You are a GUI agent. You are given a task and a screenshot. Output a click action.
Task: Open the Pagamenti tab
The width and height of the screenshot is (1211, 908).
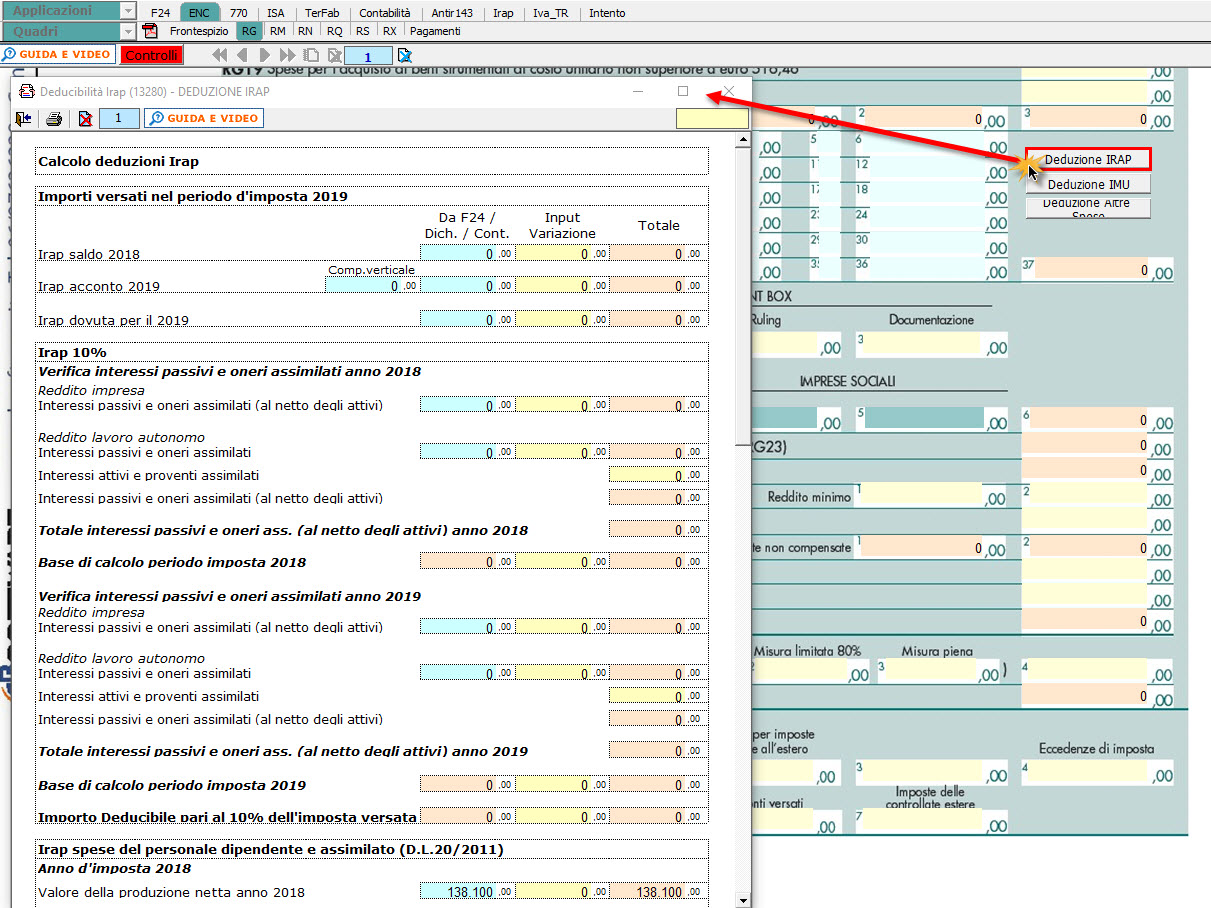(x=435, y=31)
